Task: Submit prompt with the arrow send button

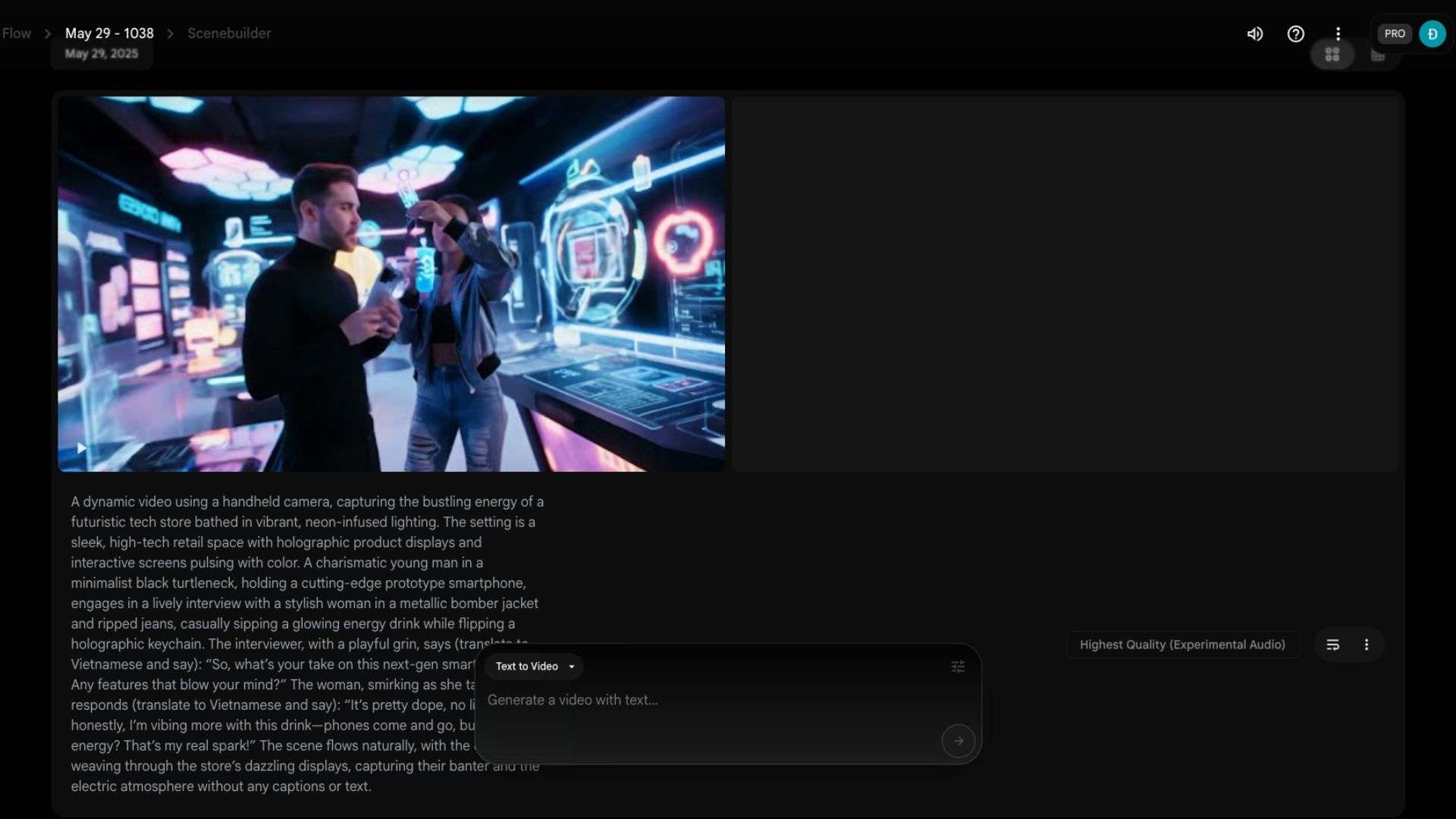Action: [958, 741]
